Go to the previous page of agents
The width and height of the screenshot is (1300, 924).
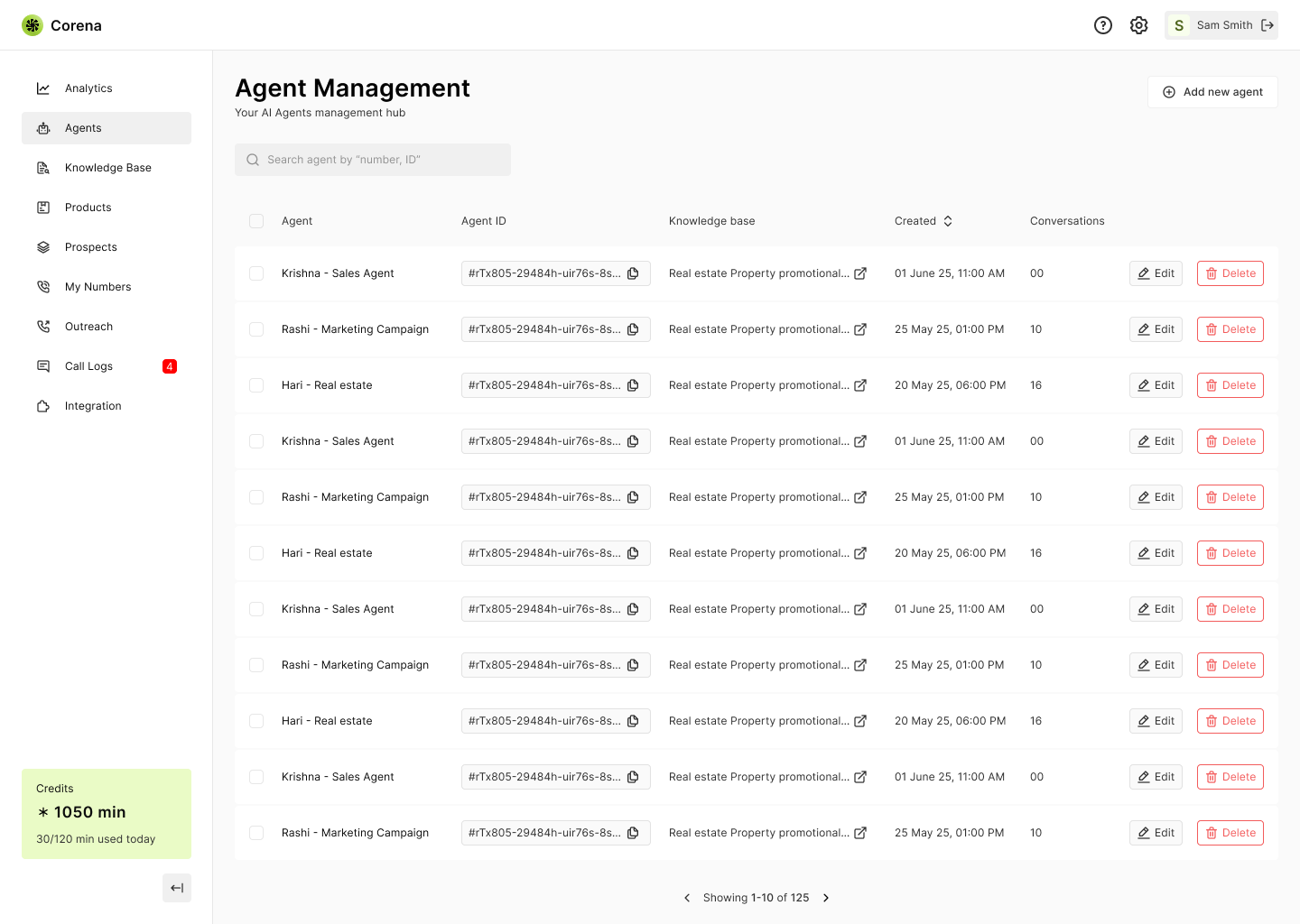coord(687,898)
